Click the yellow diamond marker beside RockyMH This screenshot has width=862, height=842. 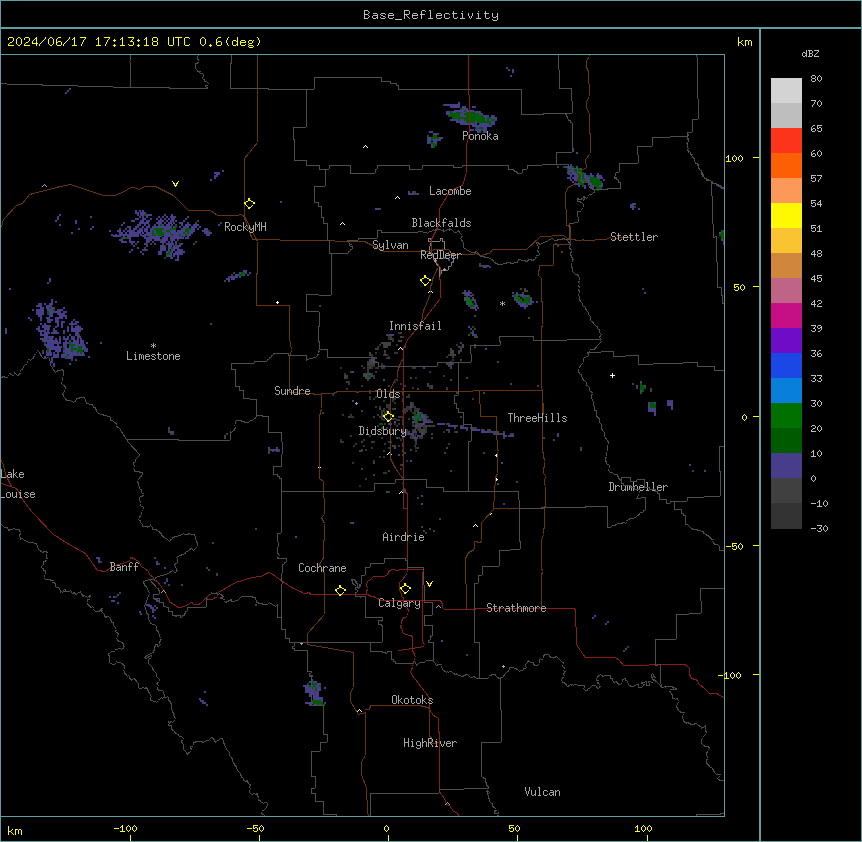[250, 204]
